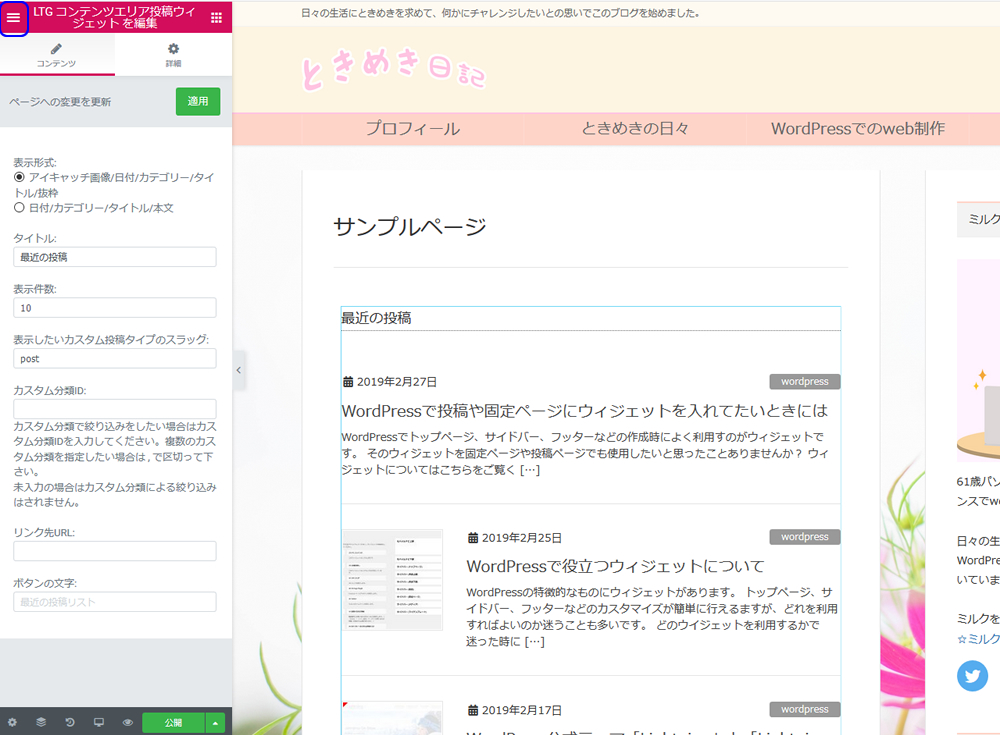This screenshot has width=1000, height=735.
Task: Open responsive mode monitor icon
Action: (99, 722)
